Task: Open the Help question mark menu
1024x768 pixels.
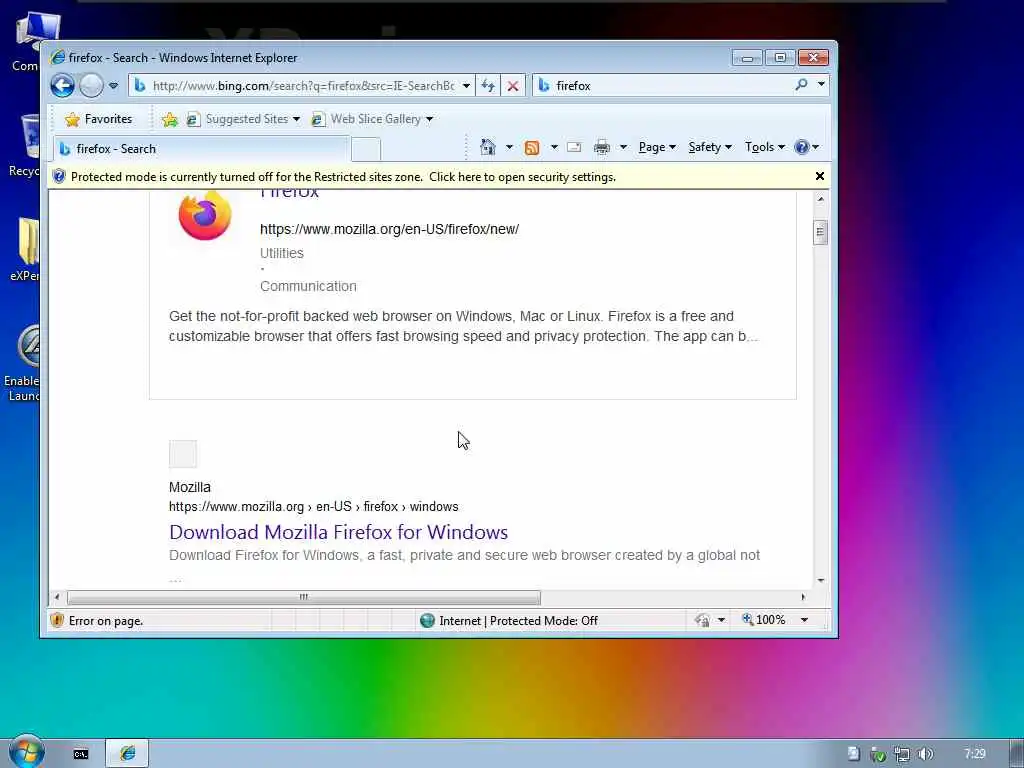Action: tap(807, 147)
